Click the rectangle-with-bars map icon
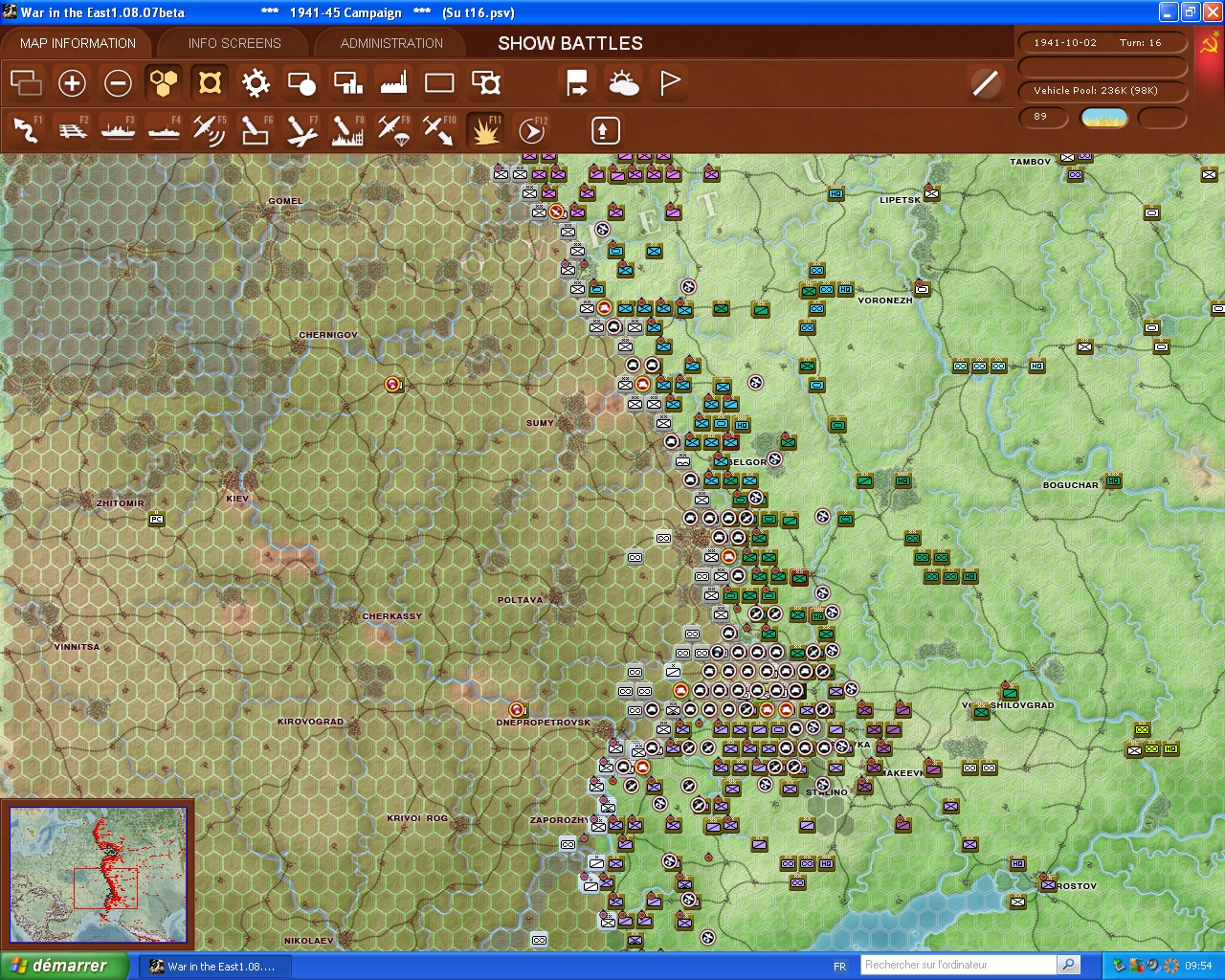The image size is (1225, 980). (x=347, y=83)
